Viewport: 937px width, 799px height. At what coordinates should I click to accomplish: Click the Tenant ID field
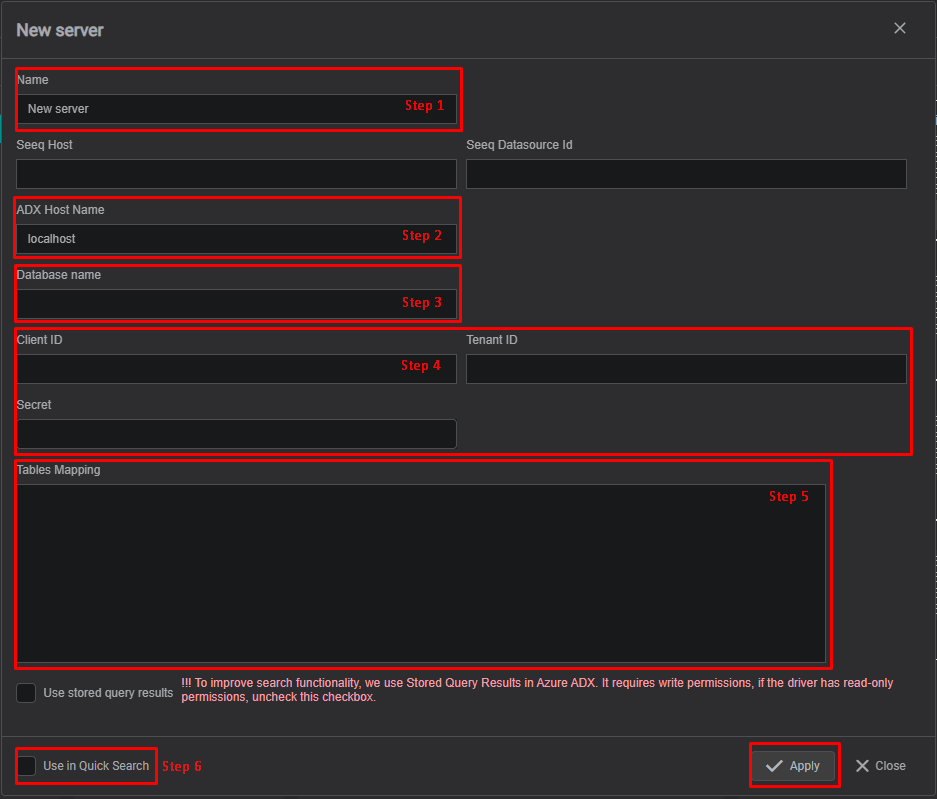(x=686, y=368)
